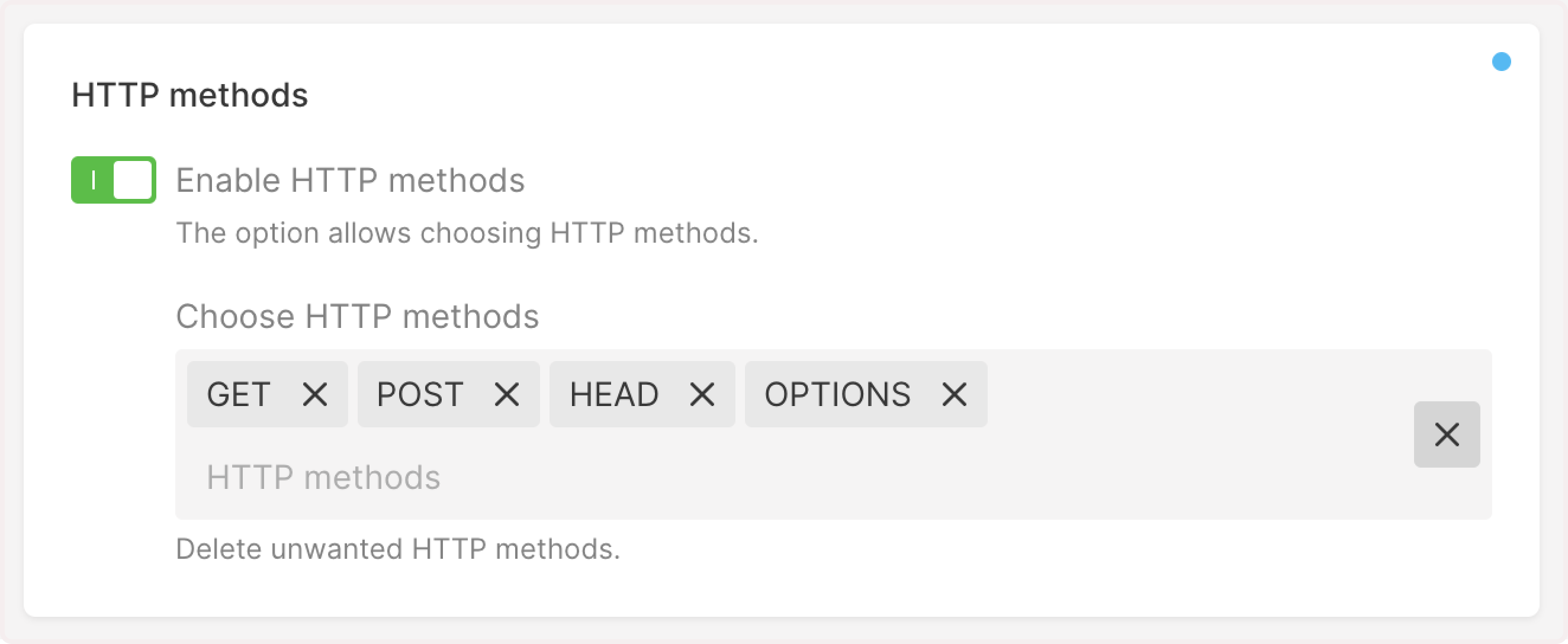Click the white knob of the toggle
The height and width of the screenshot is (644, 1568).
(x=133, y=180)
